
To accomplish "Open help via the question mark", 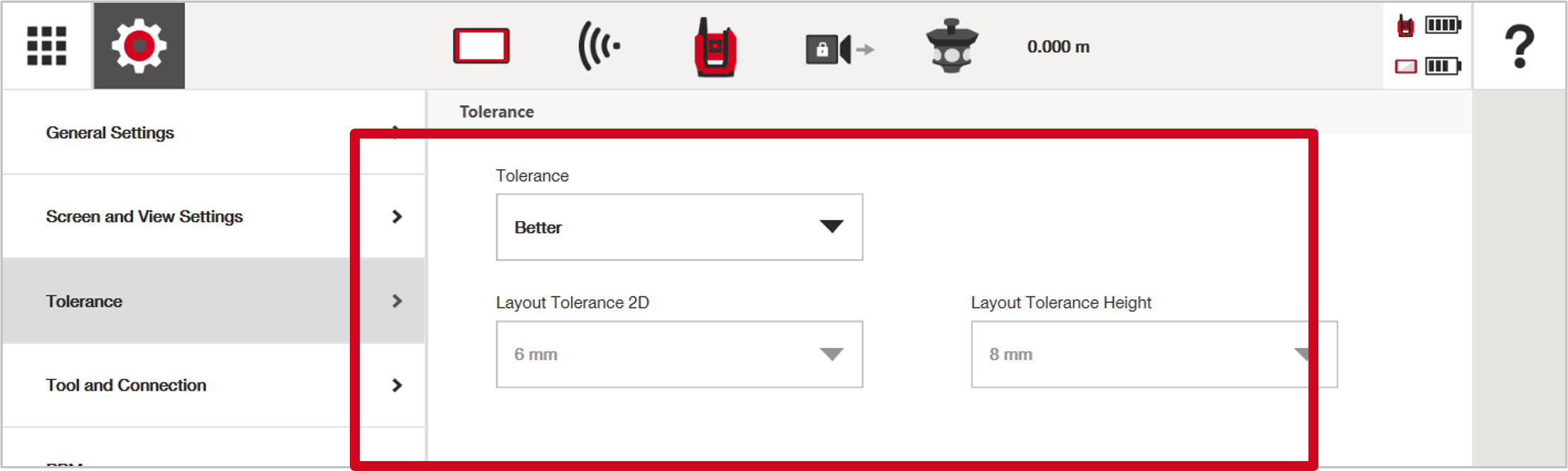I will (1520, 46).
